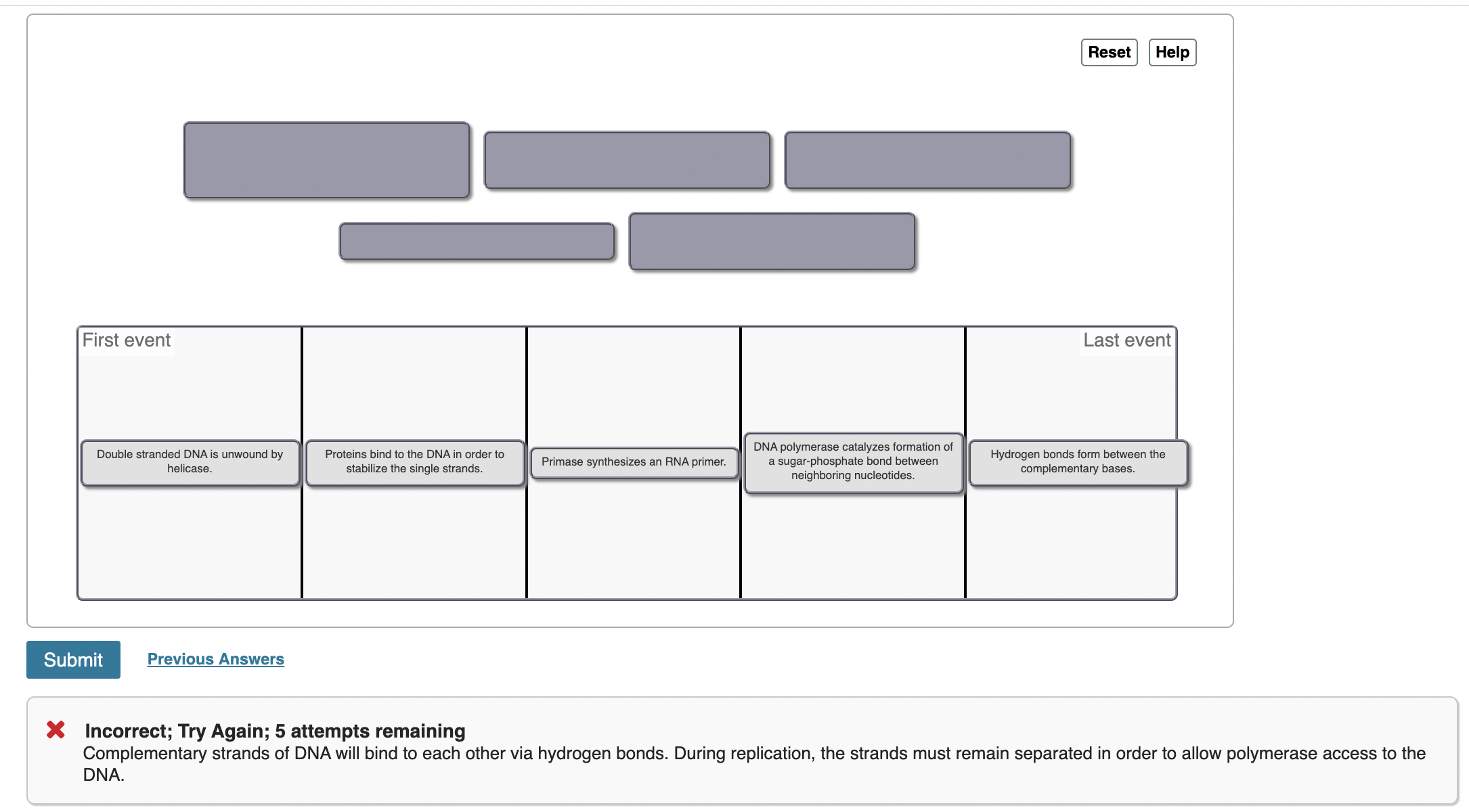Image resolution: width=1469 pixels, height=812 pixels.
Task: Select 'Proteins bind to DNA' event card
Action: 415,461
